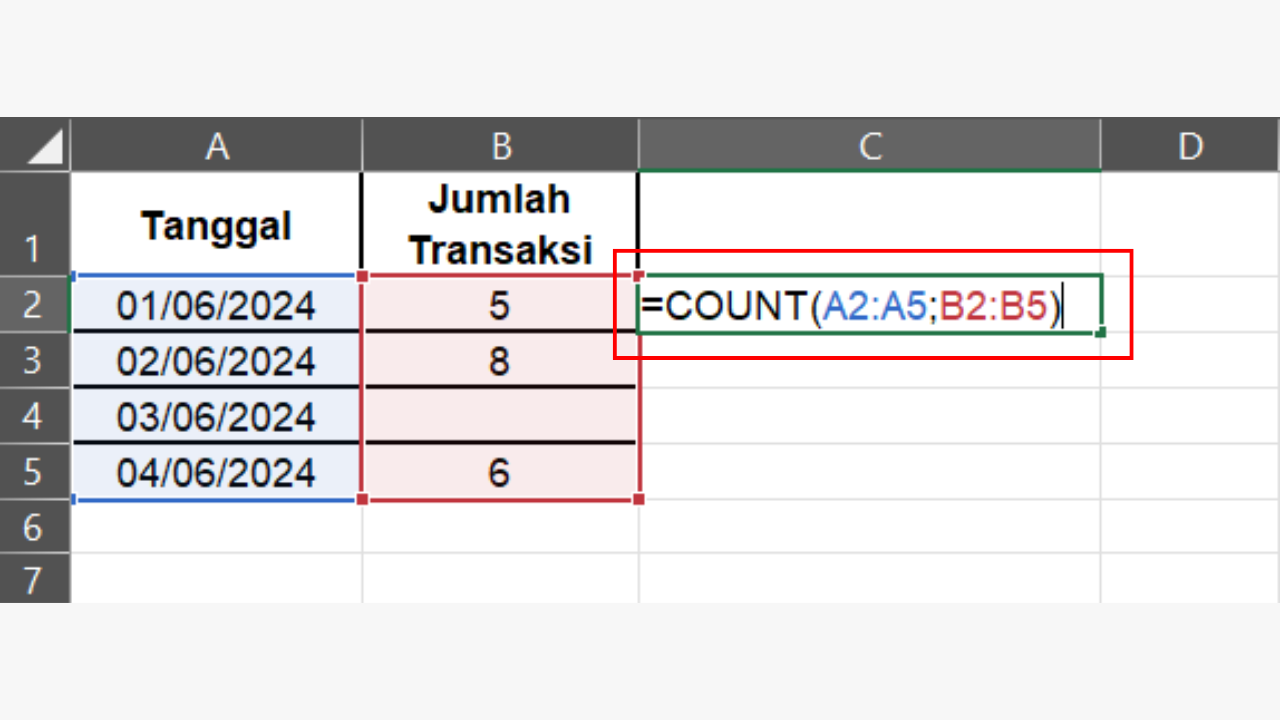Select the cell with value 6
This screenshot has width=1280, height=720.
tap(500, 472)
